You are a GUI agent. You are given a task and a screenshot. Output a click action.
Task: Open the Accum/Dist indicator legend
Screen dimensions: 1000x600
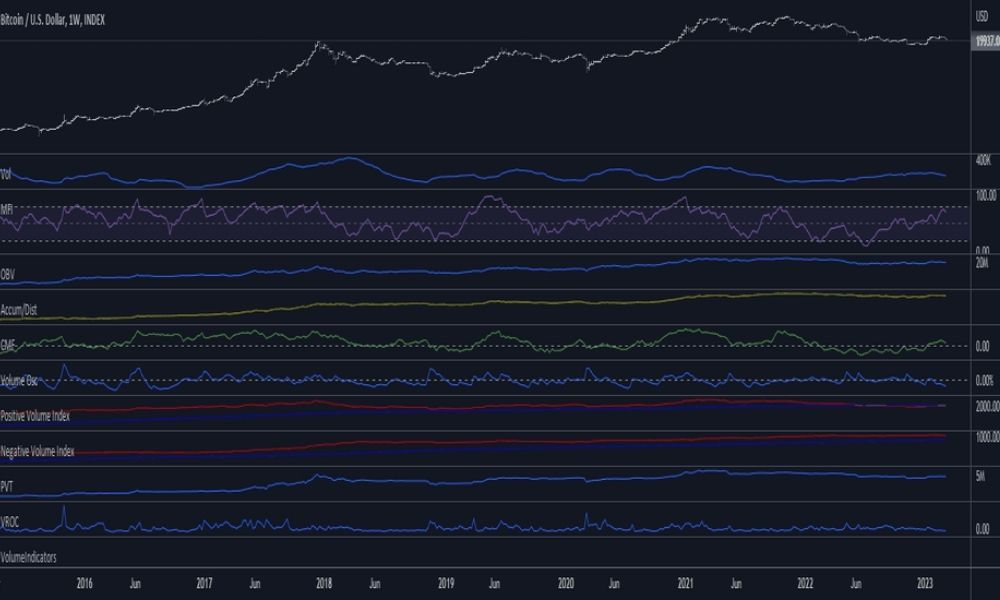18,311
